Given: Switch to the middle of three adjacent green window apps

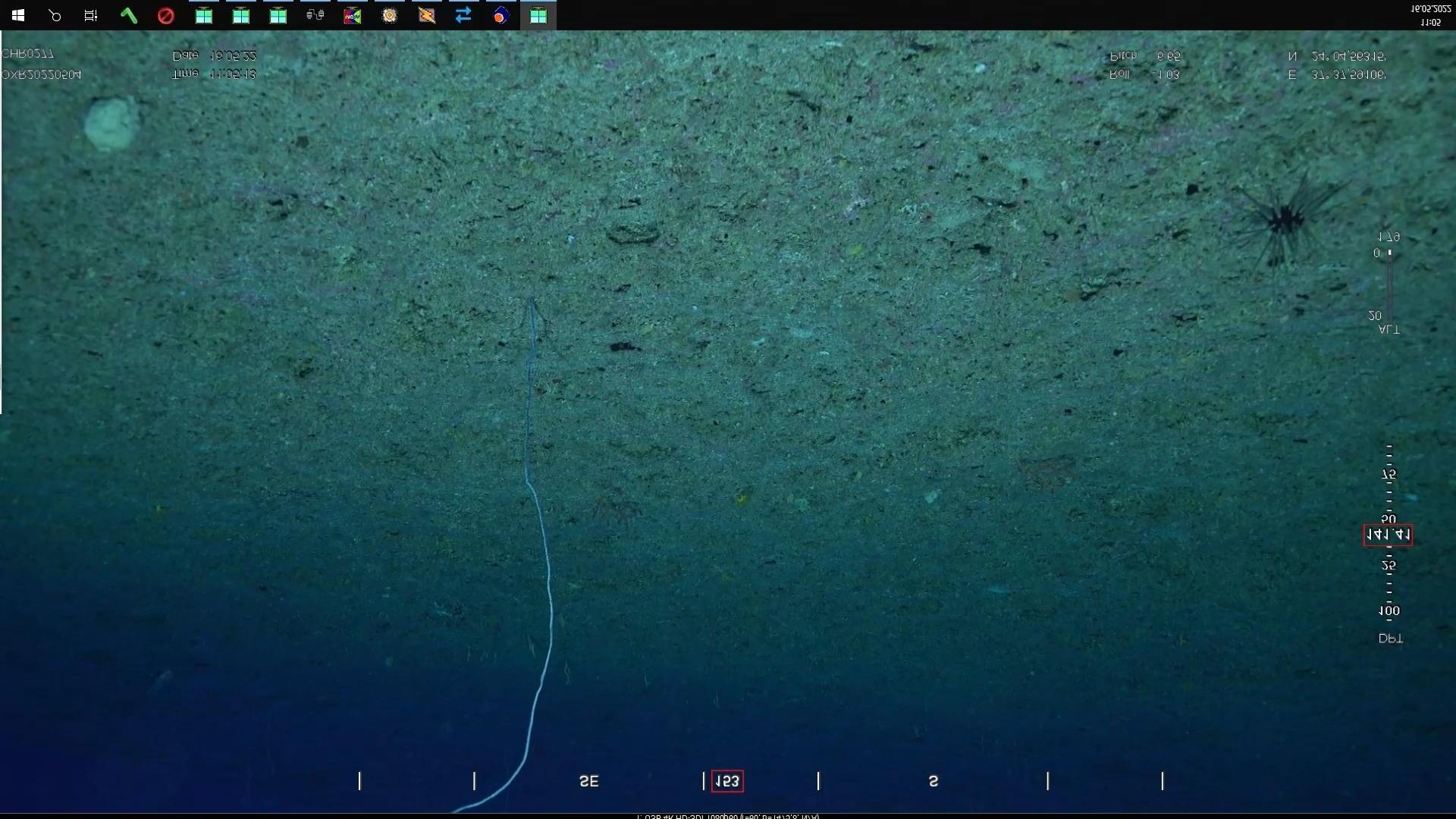Looking at the screenshot, I should tap(240, 15).
